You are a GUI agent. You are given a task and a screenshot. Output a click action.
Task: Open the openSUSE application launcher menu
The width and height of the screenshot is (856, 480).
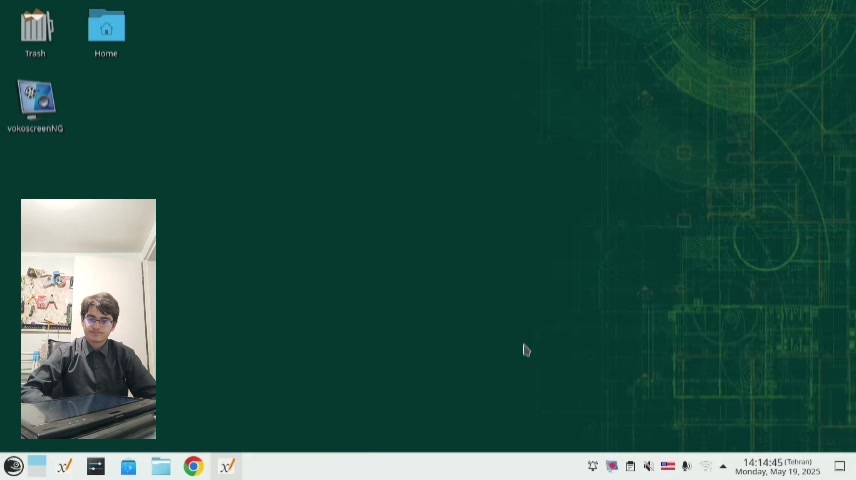pos(14,466)
